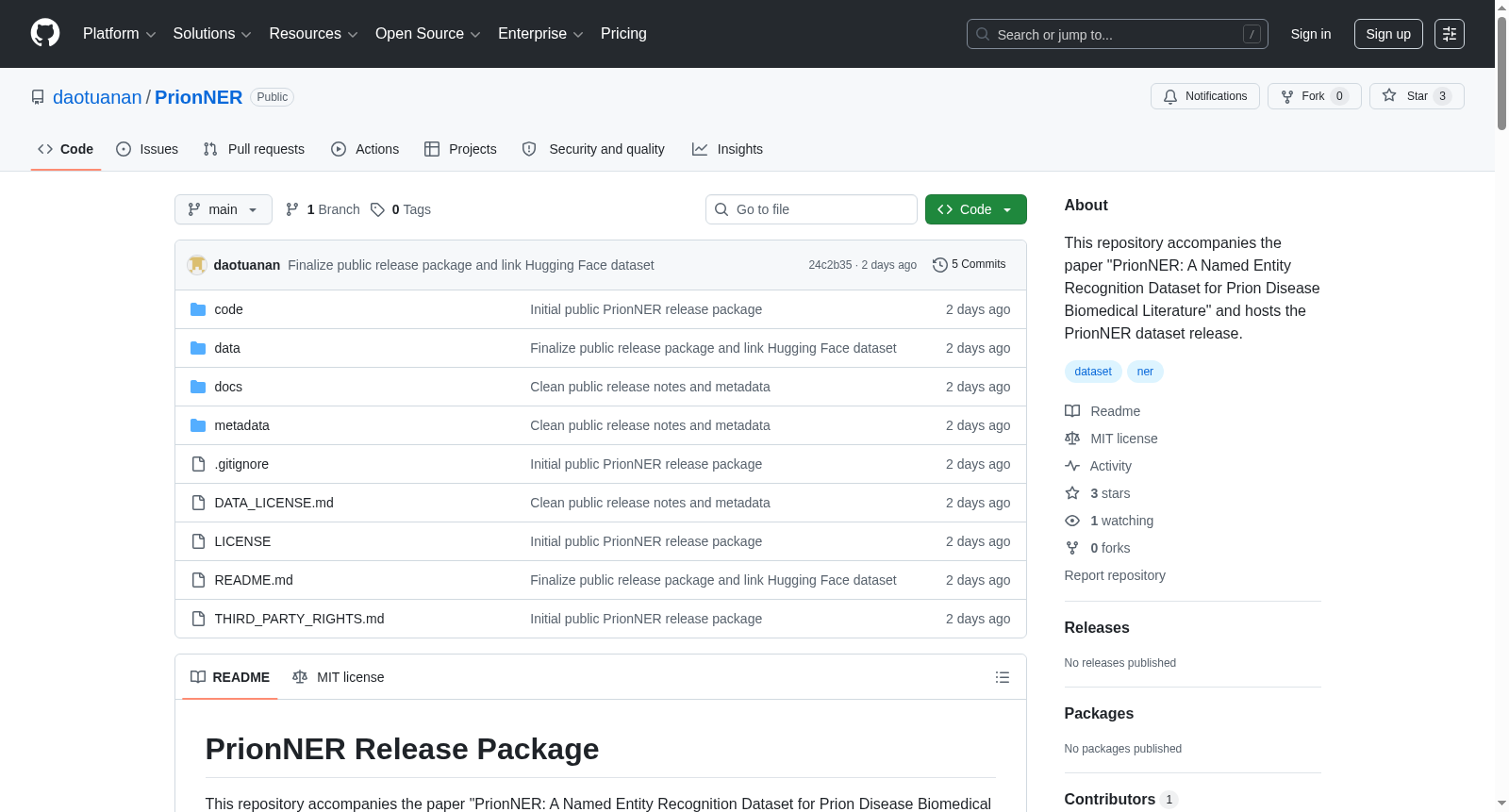Screen dimensions: 1509x812
Task: Switch to the Pull requests tab
Action: pos(254,149)
